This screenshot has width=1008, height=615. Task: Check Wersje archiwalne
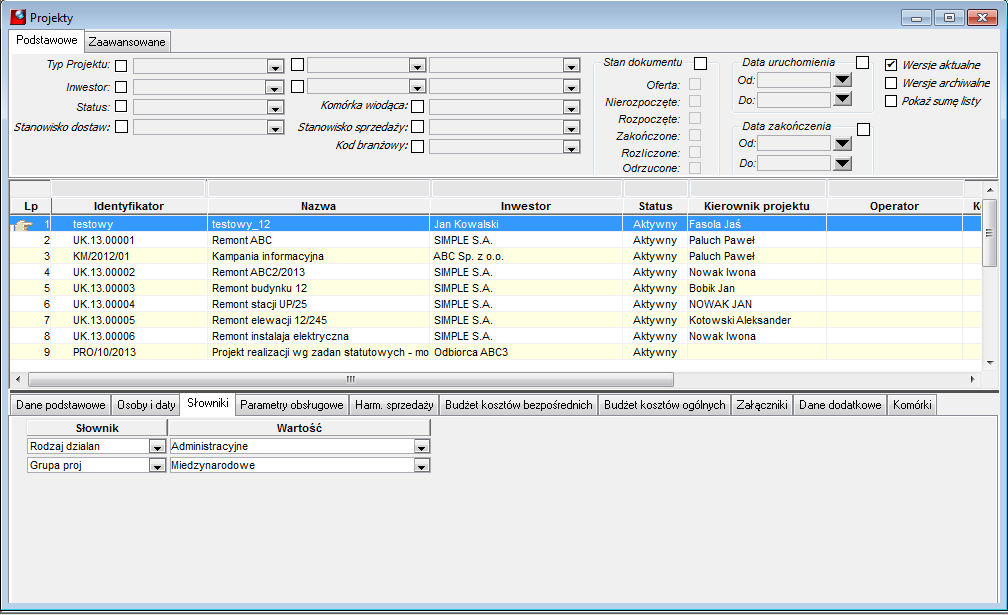pos(891,83)
